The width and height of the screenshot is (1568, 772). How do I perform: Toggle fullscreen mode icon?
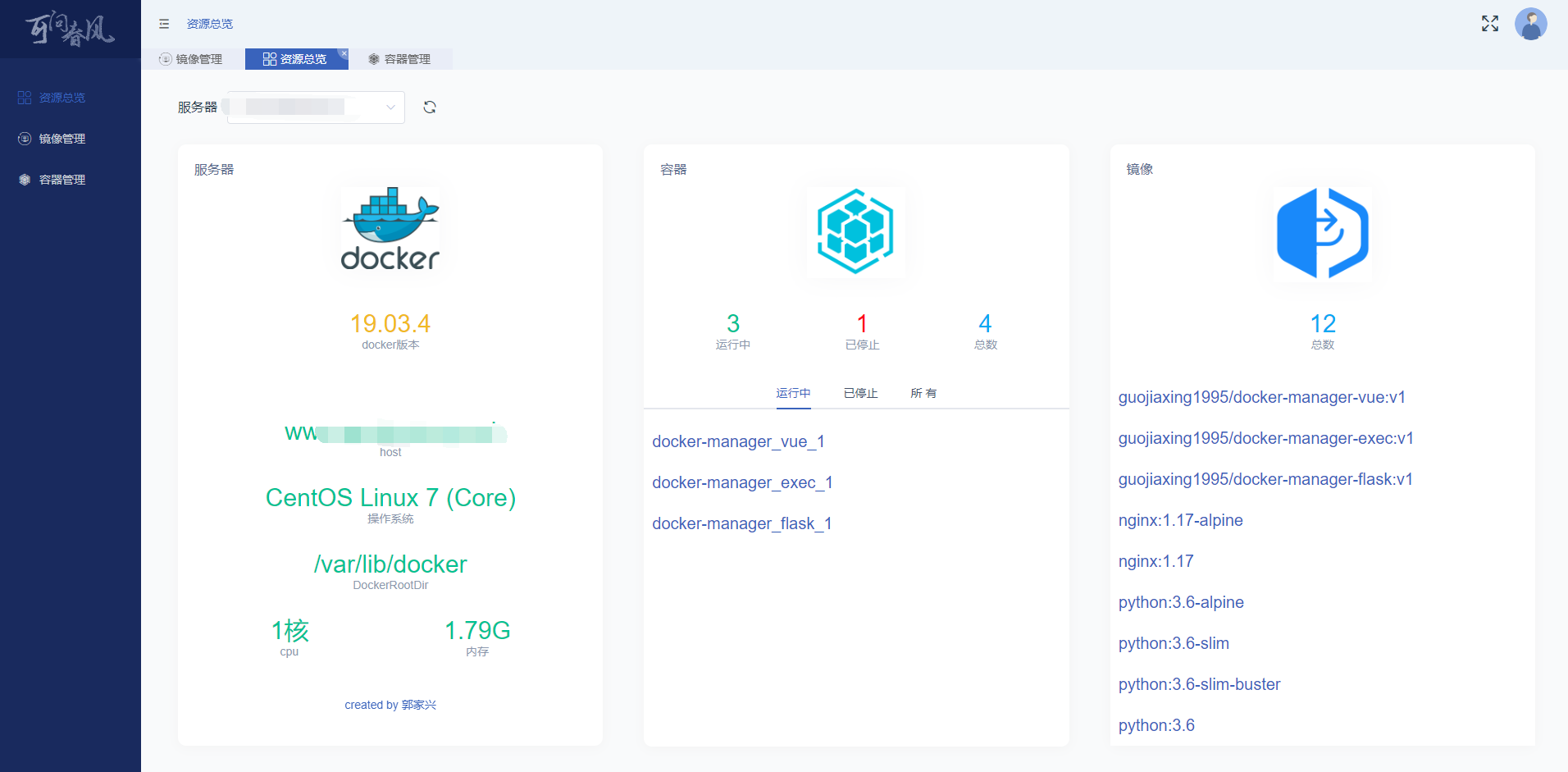[x=1489, y=24]
